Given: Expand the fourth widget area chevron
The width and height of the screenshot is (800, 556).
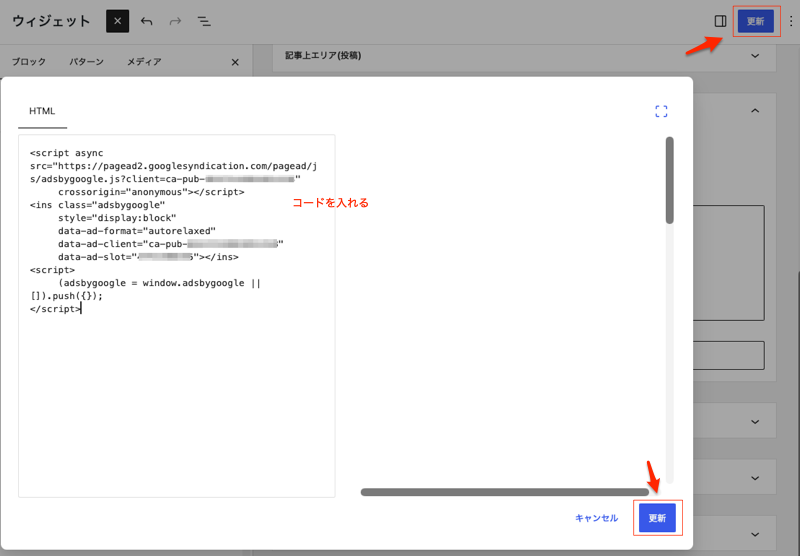Looking at the screenshot, I should tap(755, 478).
